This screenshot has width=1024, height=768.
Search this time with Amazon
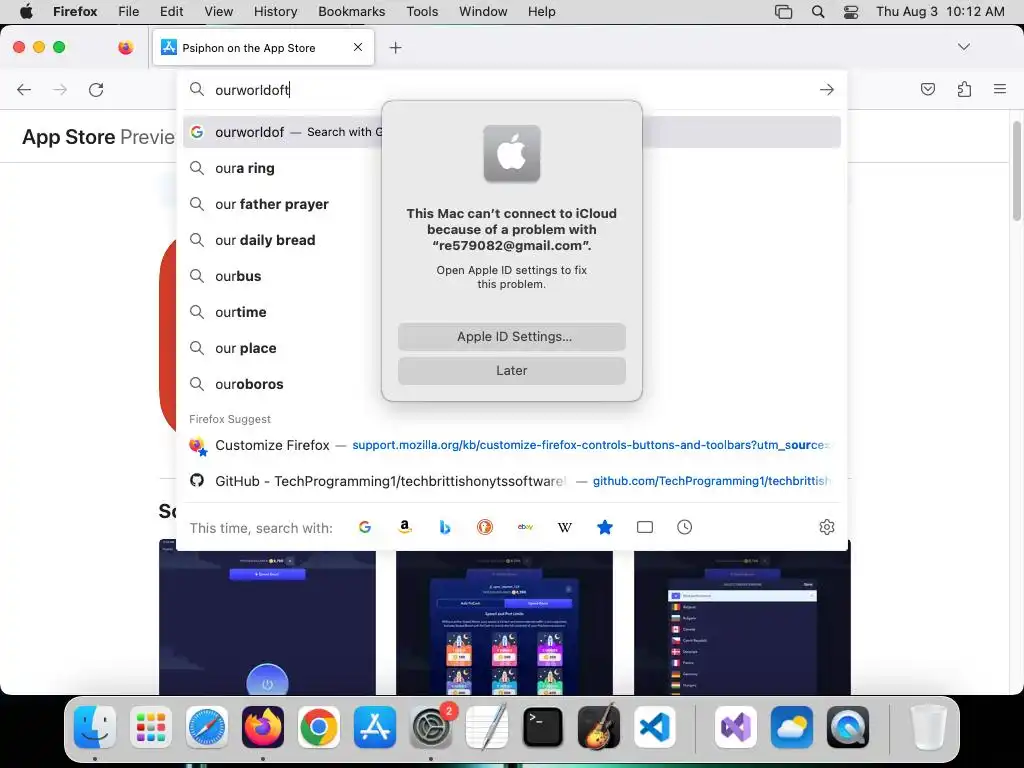tap(405, 527)
